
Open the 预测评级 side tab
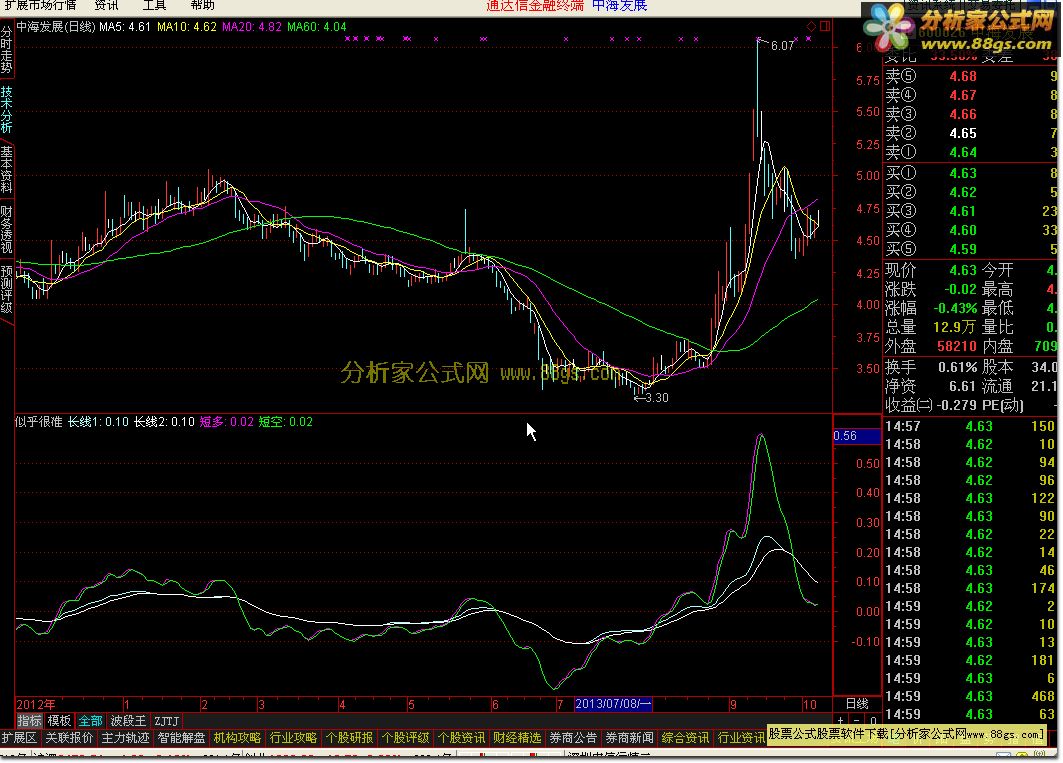click(6, 289)
